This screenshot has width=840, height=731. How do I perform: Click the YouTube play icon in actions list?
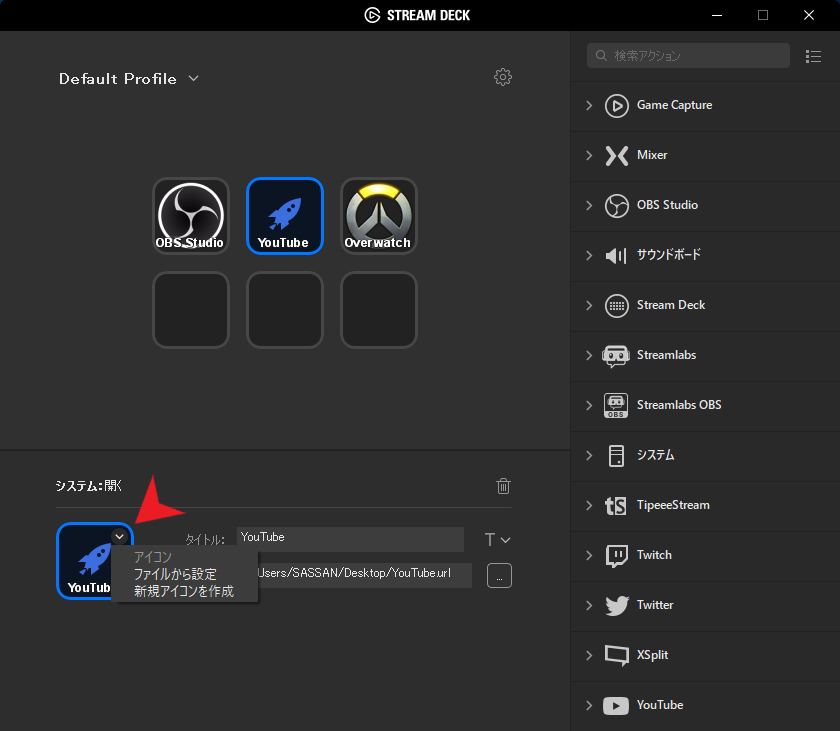616,706
